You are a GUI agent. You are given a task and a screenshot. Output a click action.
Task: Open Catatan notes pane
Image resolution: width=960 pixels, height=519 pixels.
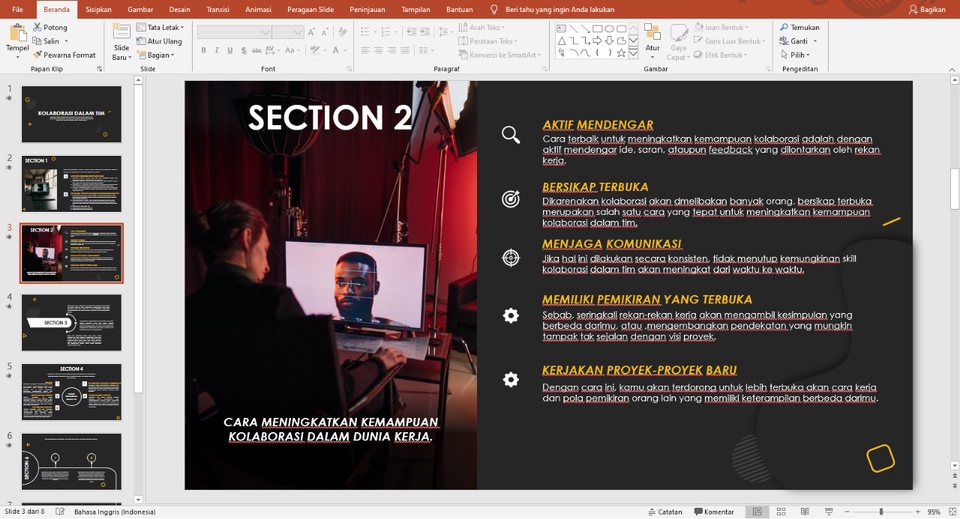click(x=666, y=512)
